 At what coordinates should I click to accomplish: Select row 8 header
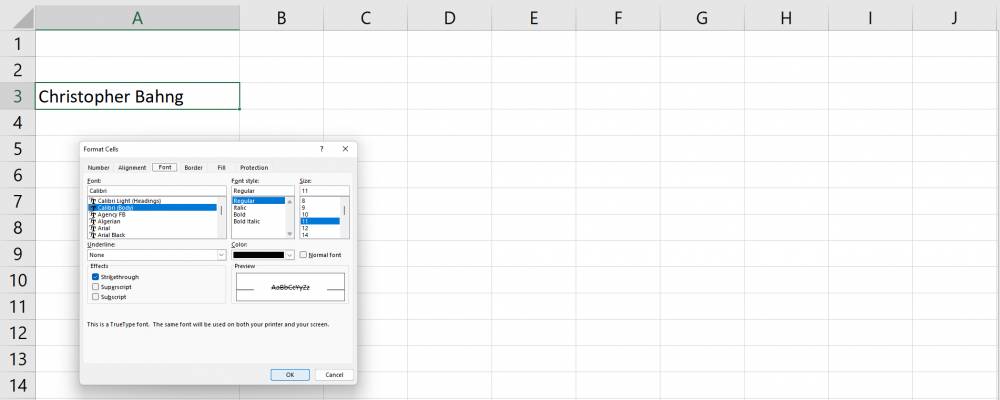pyautogui.click(x=17, y=228)
